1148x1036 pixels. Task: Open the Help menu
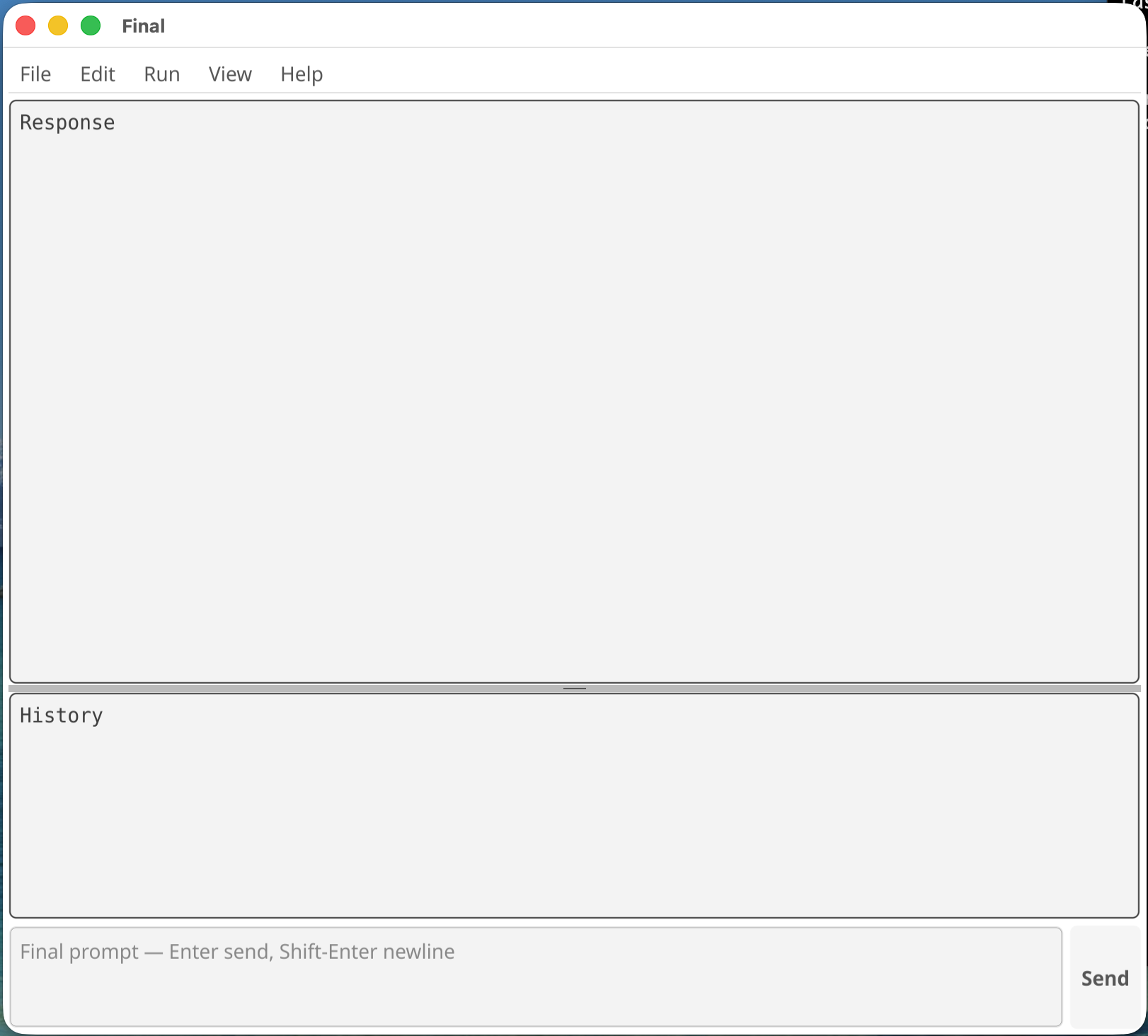coord(302,74)
